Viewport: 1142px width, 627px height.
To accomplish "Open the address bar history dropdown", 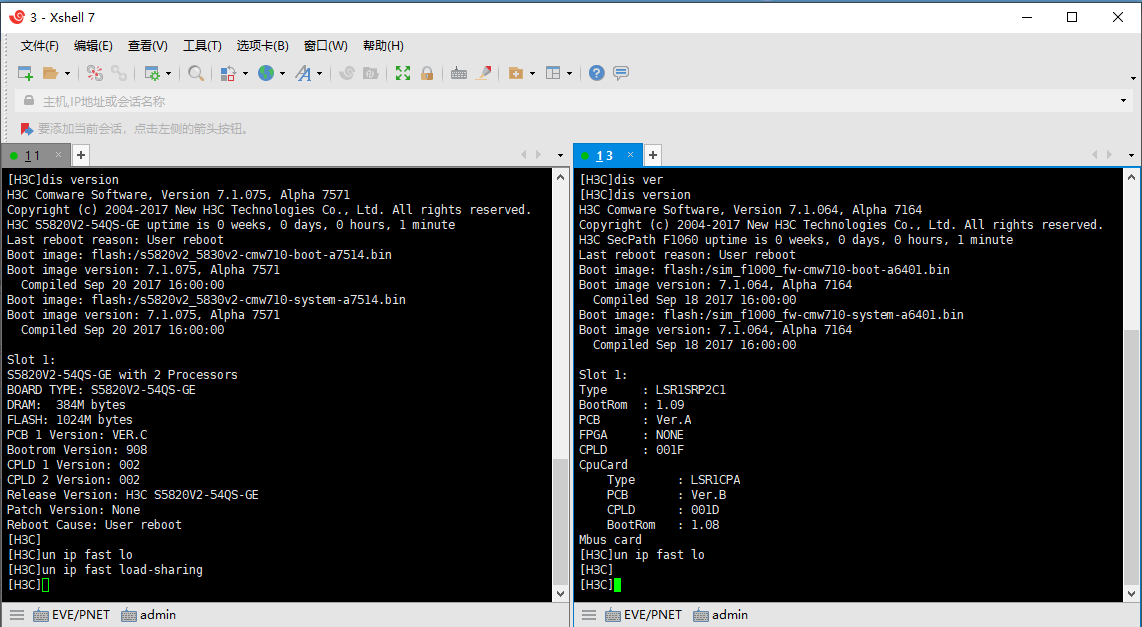I will pos(1123,101).
